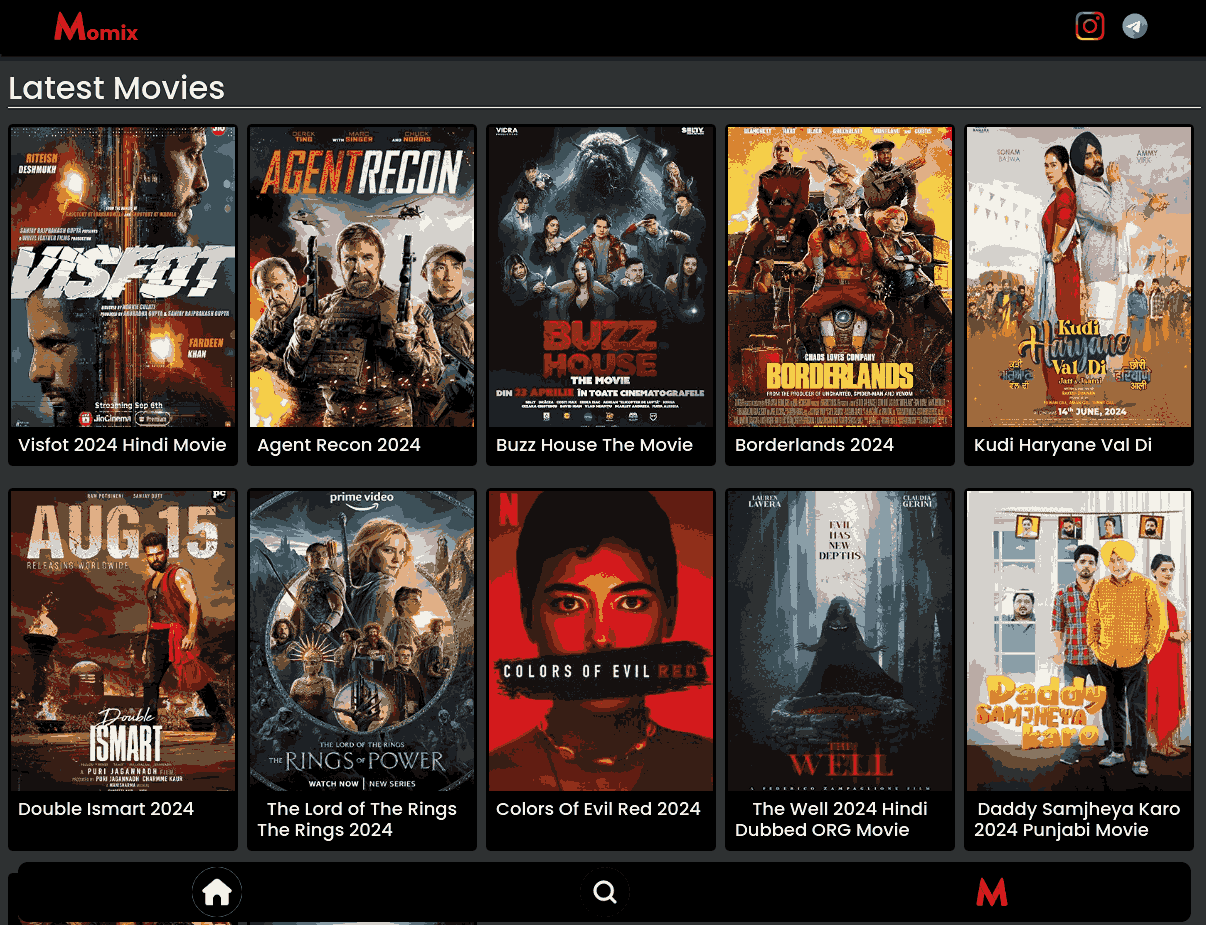Screen dimensions: 1206x925
Task: Click 'Colors Of Evil Red 2024' title
Action: point(598,809)
